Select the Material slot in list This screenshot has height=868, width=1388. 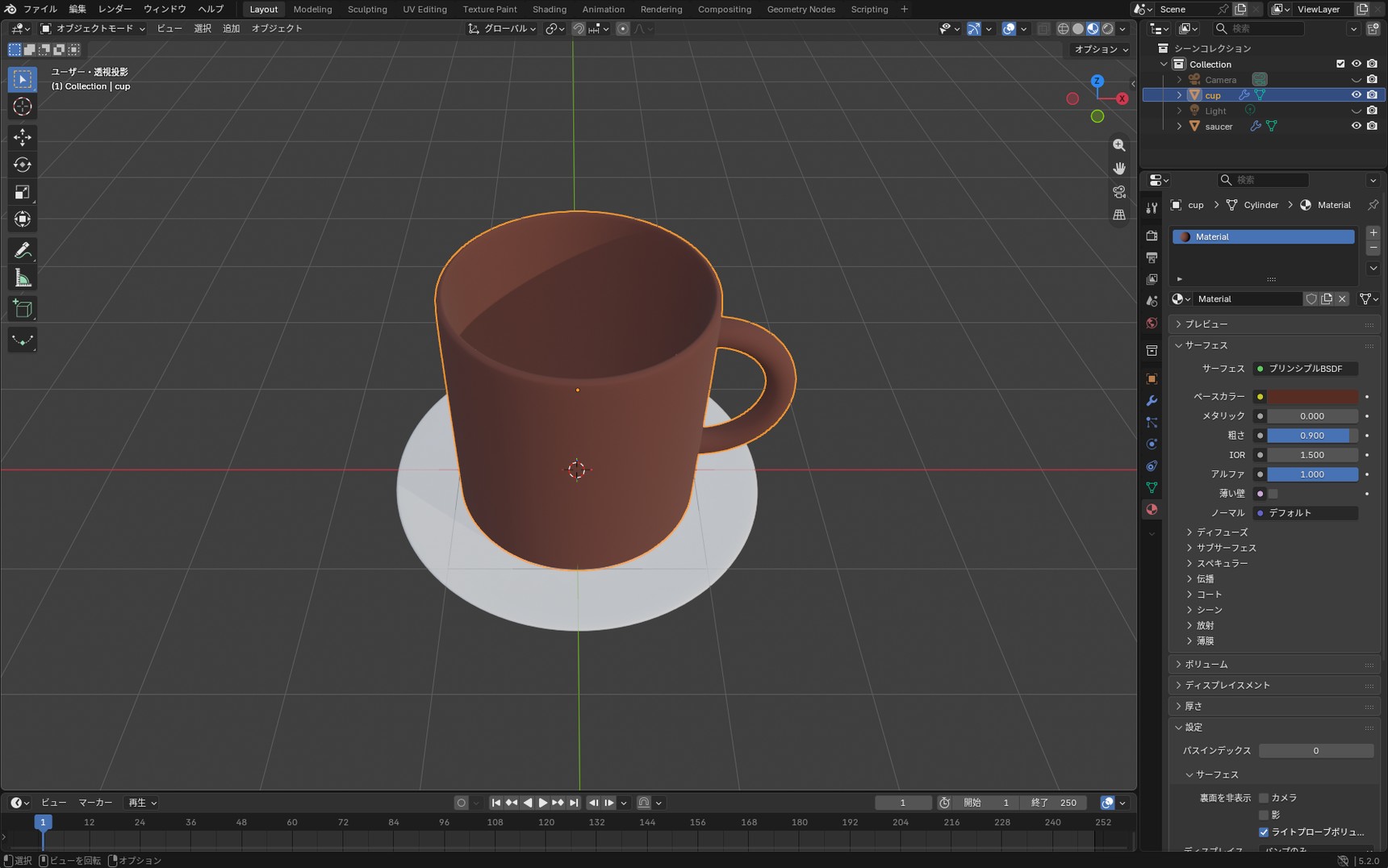point(1263,236)
